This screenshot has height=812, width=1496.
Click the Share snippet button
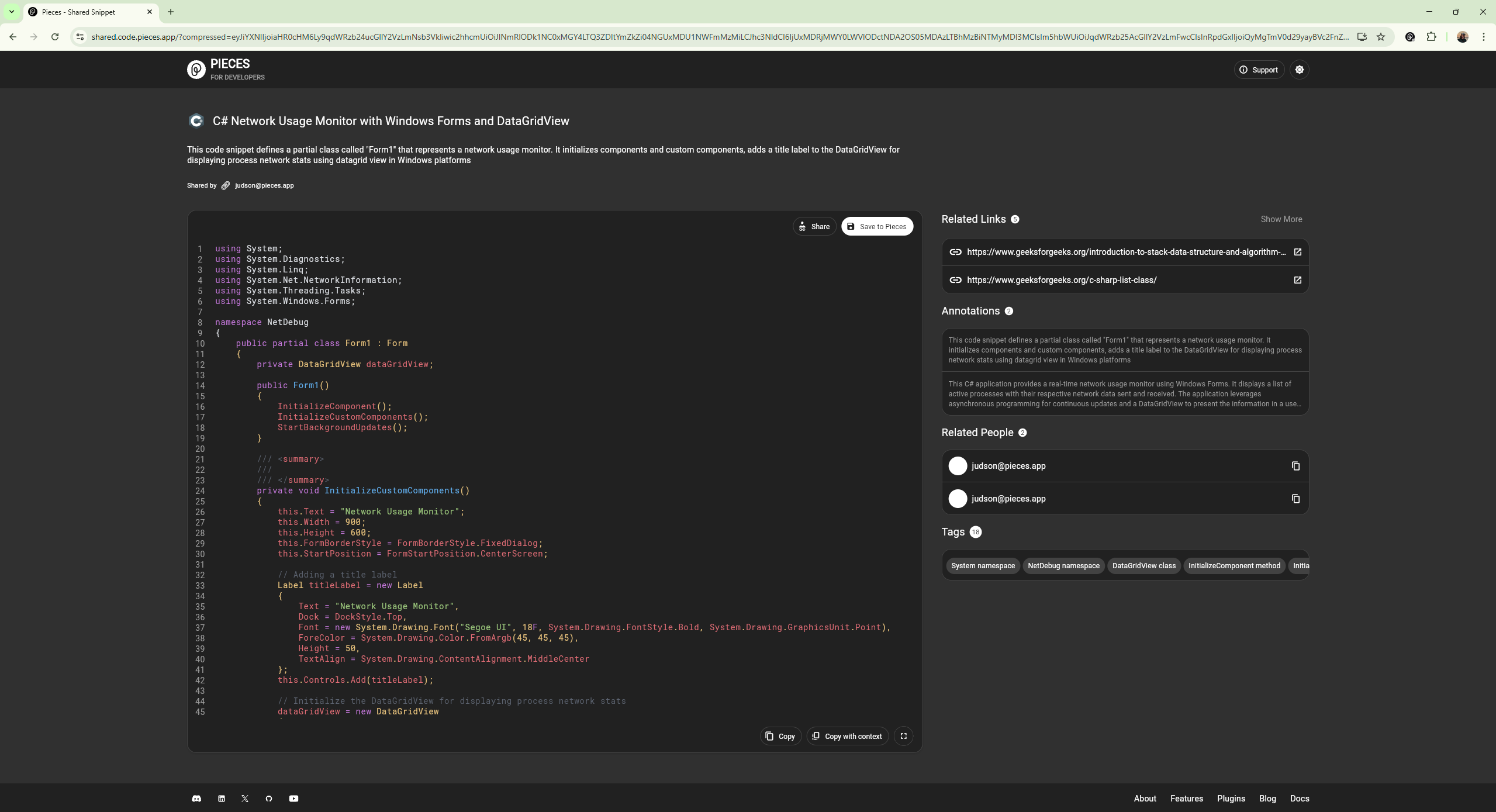[x=814, y=226]
